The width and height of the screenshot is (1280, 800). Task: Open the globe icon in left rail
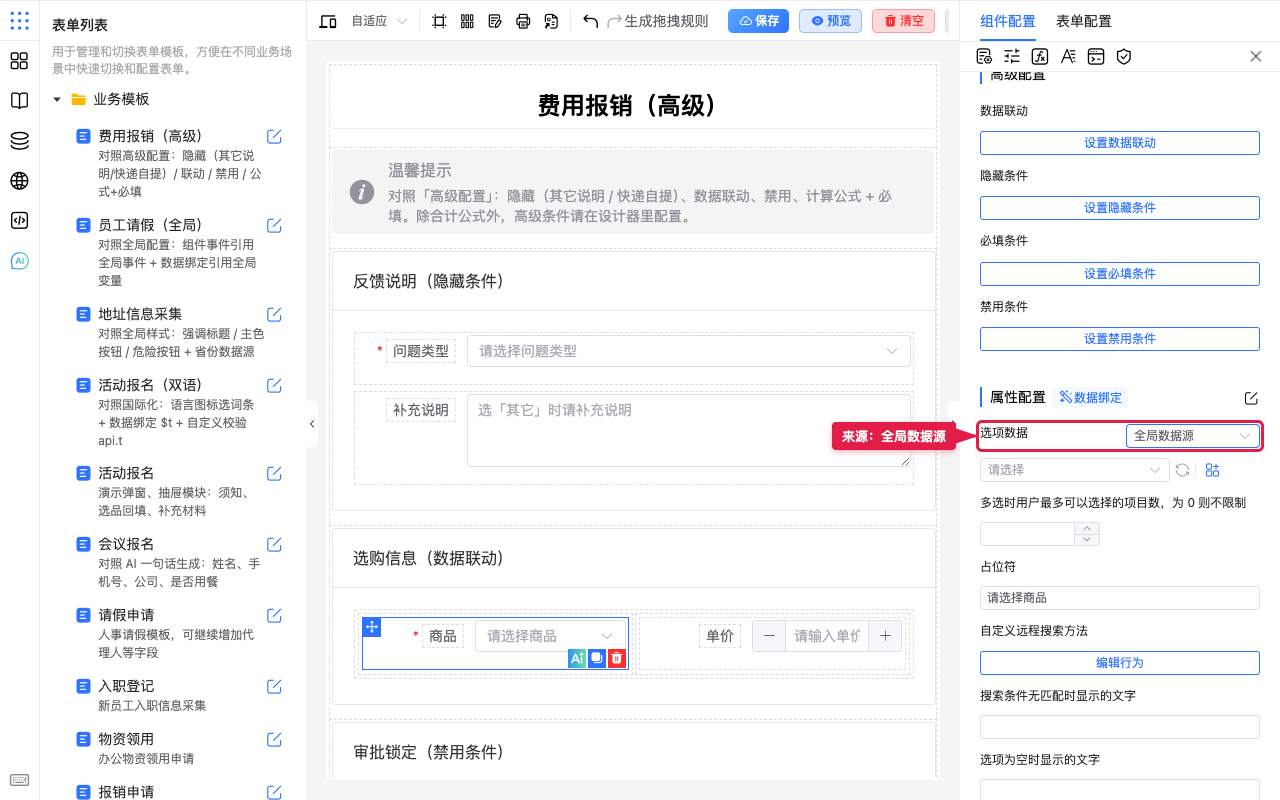pyautogui.click(x=19, y=181)
